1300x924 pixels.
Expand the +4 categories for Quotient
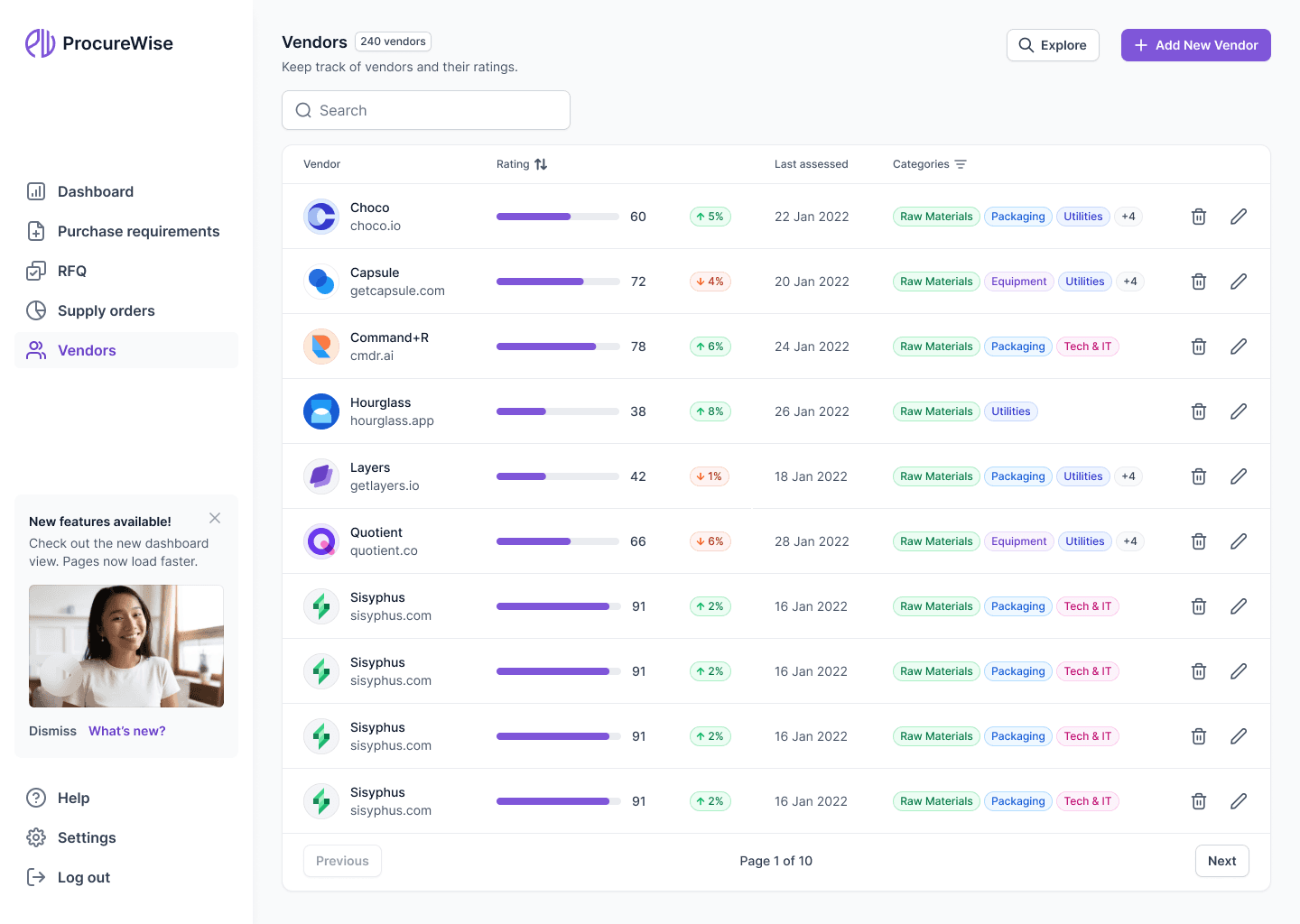(x=1130, y=541)
